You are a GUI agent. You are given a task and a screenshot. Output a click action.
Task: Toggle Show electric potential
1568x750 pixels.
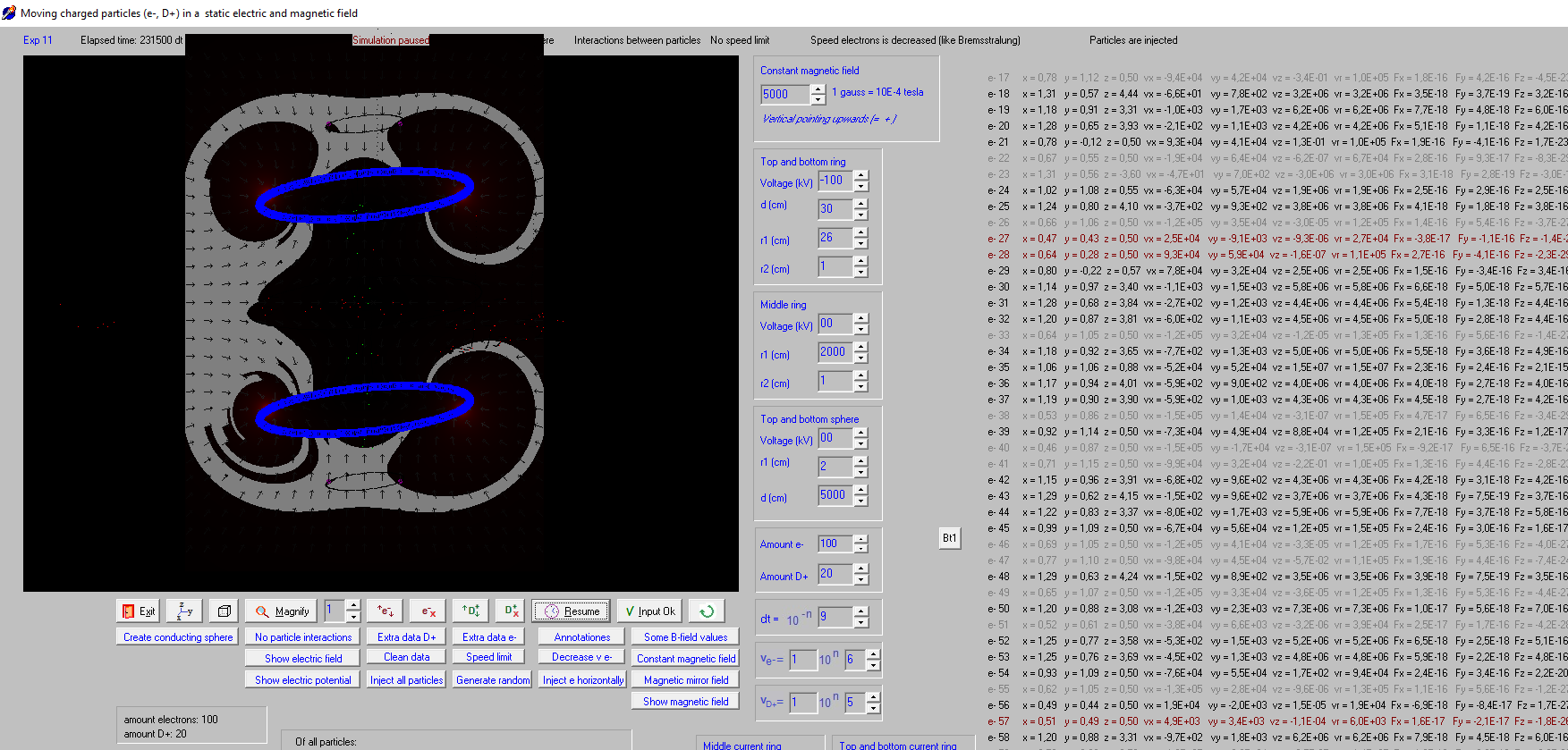tap(303, 680)
